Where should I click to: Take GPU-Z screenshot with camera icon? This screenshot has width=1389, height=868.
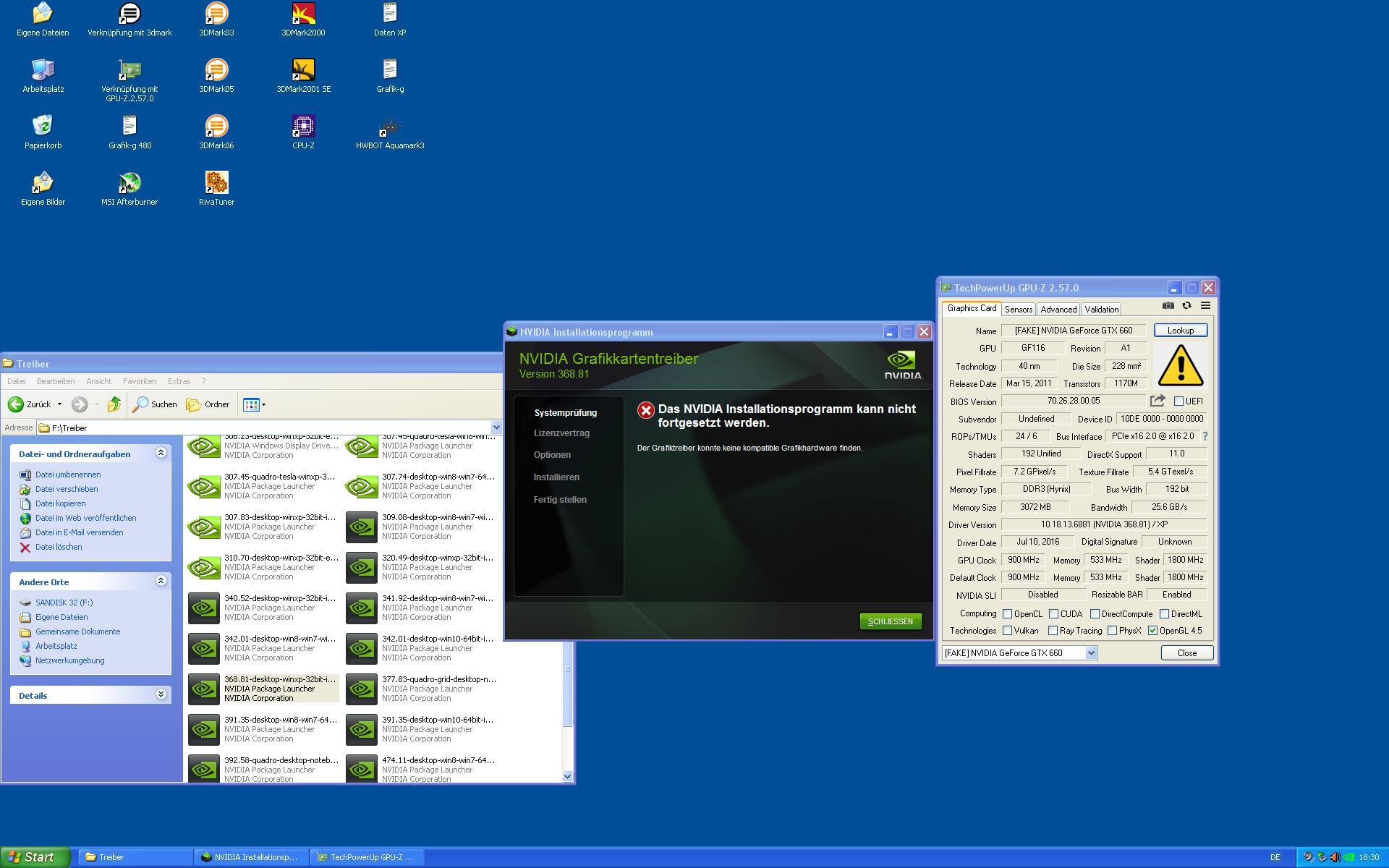pos(1168,306)
